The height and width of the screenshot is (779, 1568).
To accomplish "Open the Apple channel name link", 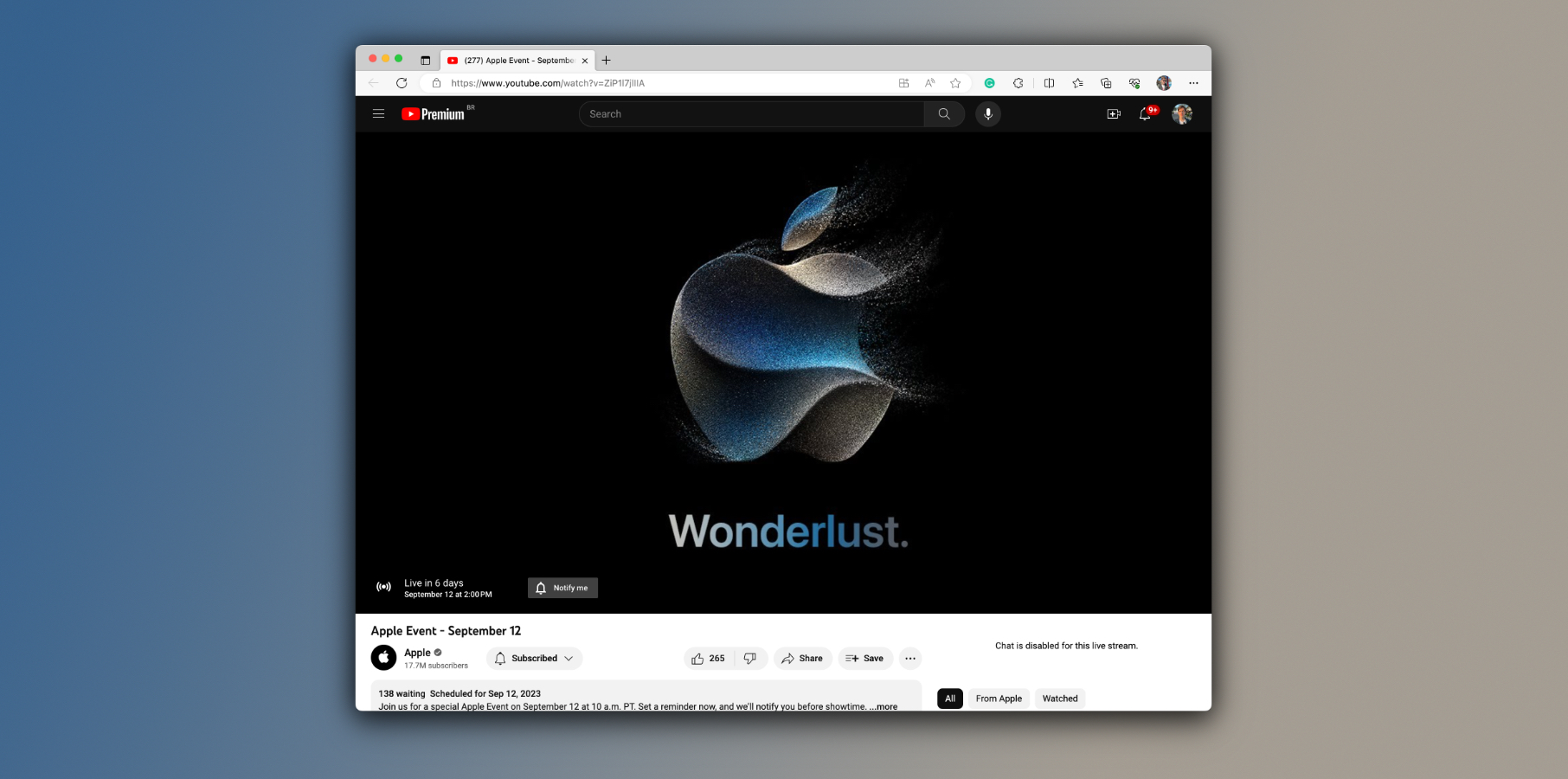I will tap(417, 653).
